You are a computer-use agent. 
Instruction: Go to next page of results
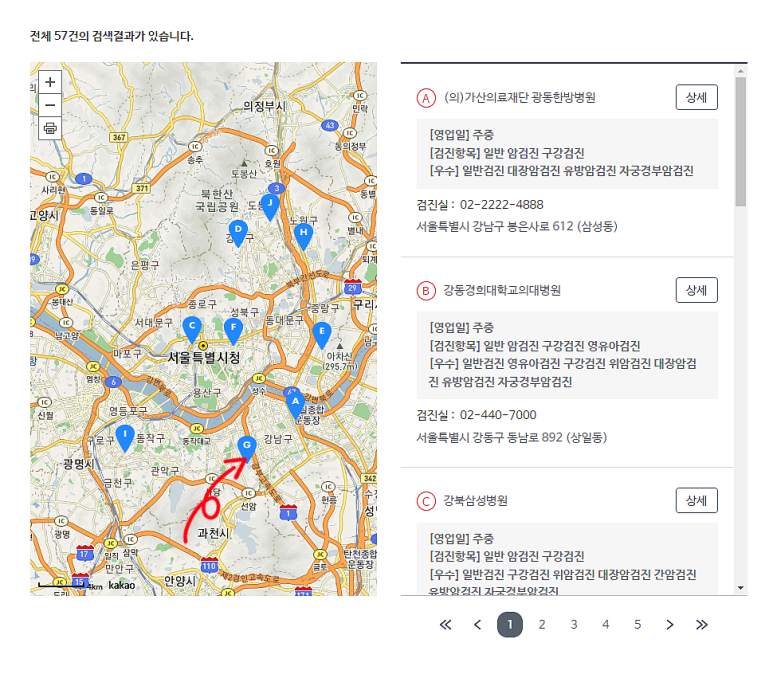669,624
